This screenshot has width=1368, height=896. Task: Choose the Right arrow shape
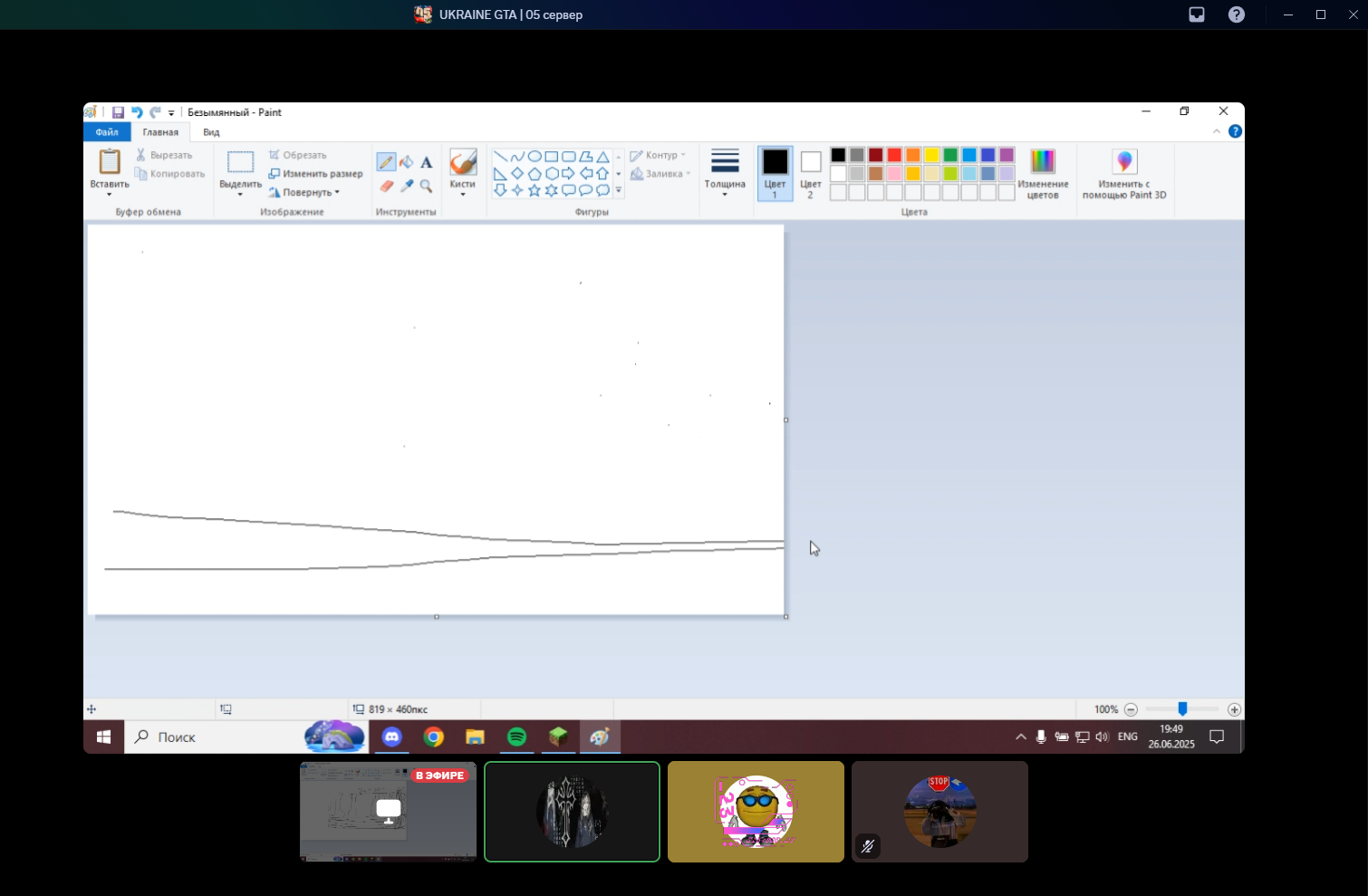[569, 174]
